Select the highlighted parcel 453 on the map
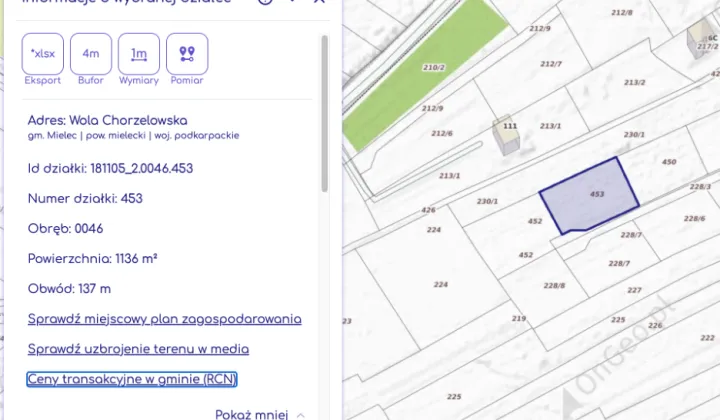Viewport: 720px width, 420px height. tap(590, 195)
